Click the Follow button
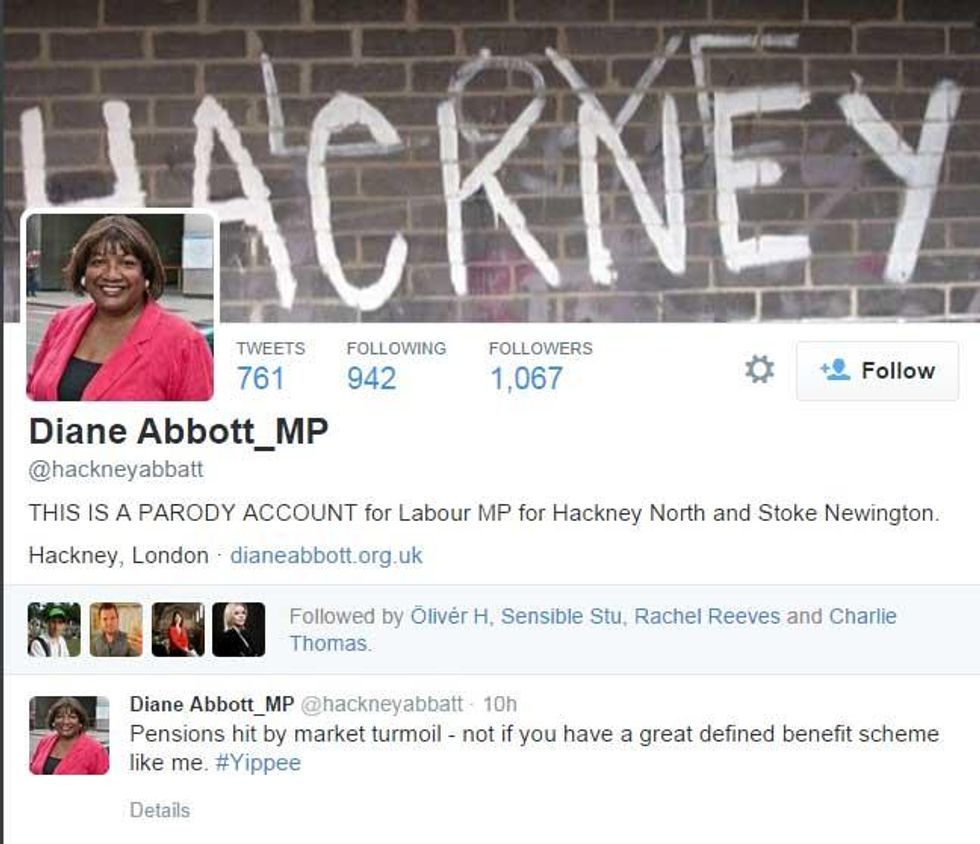Viewport: 980px width, 844px height. (x=878, y=371)
